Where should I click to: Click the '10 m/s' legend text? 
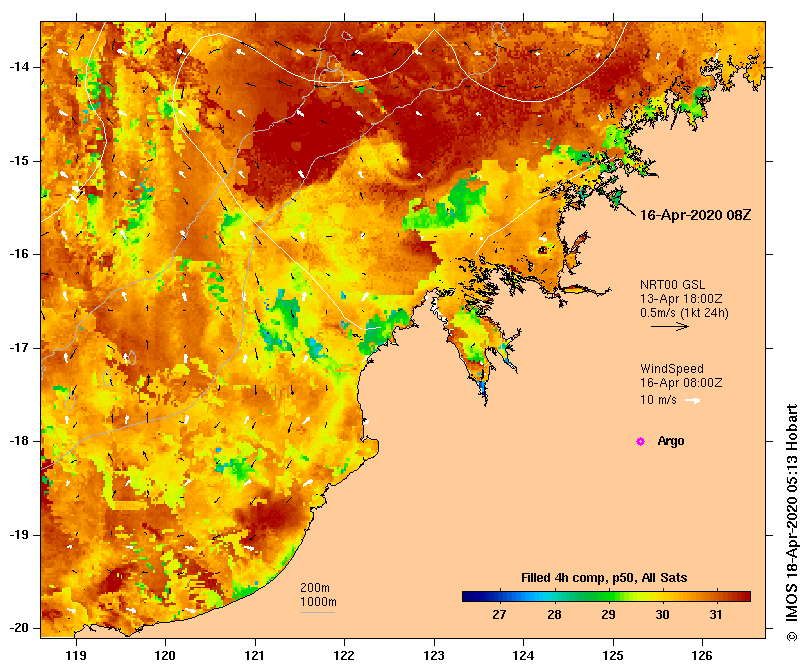click(658, 400)
